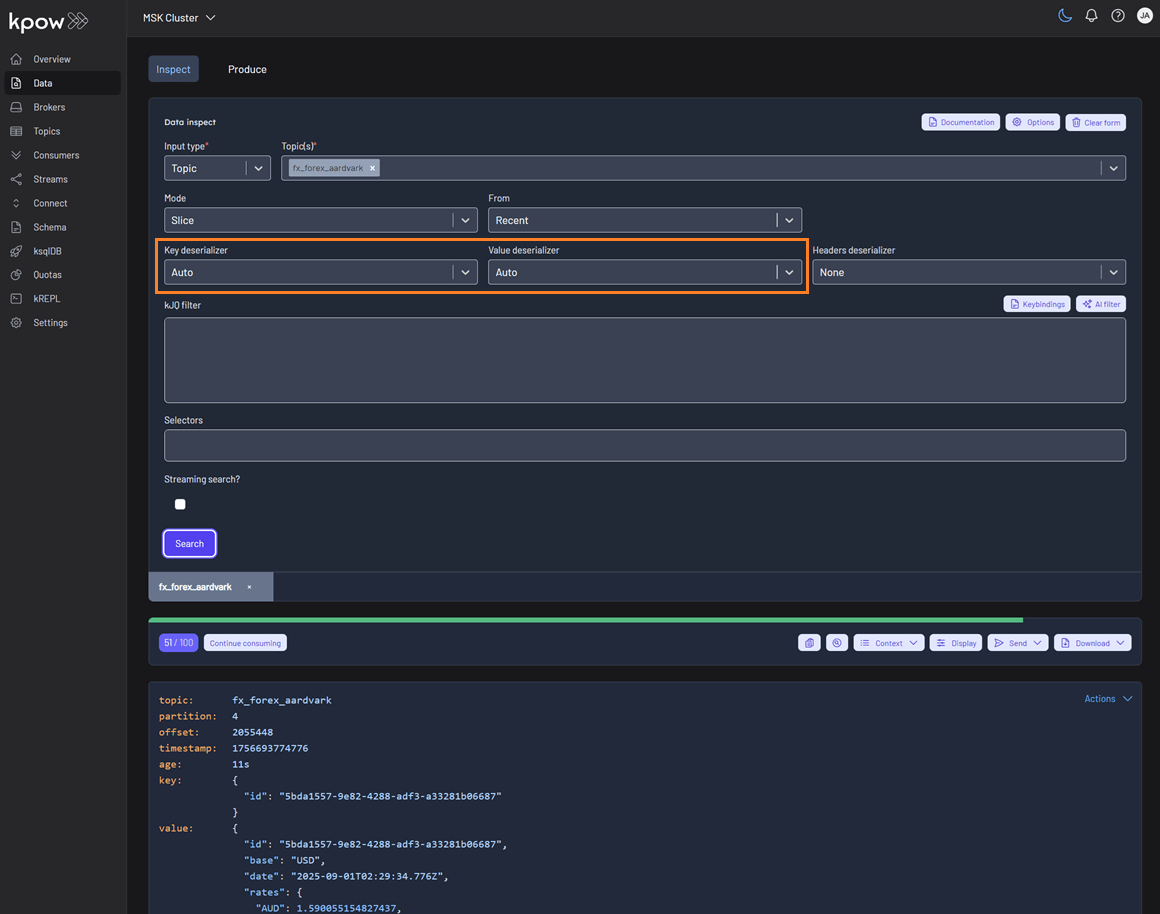
Task: Click Continue consuming button
Action: pos(245,643)
